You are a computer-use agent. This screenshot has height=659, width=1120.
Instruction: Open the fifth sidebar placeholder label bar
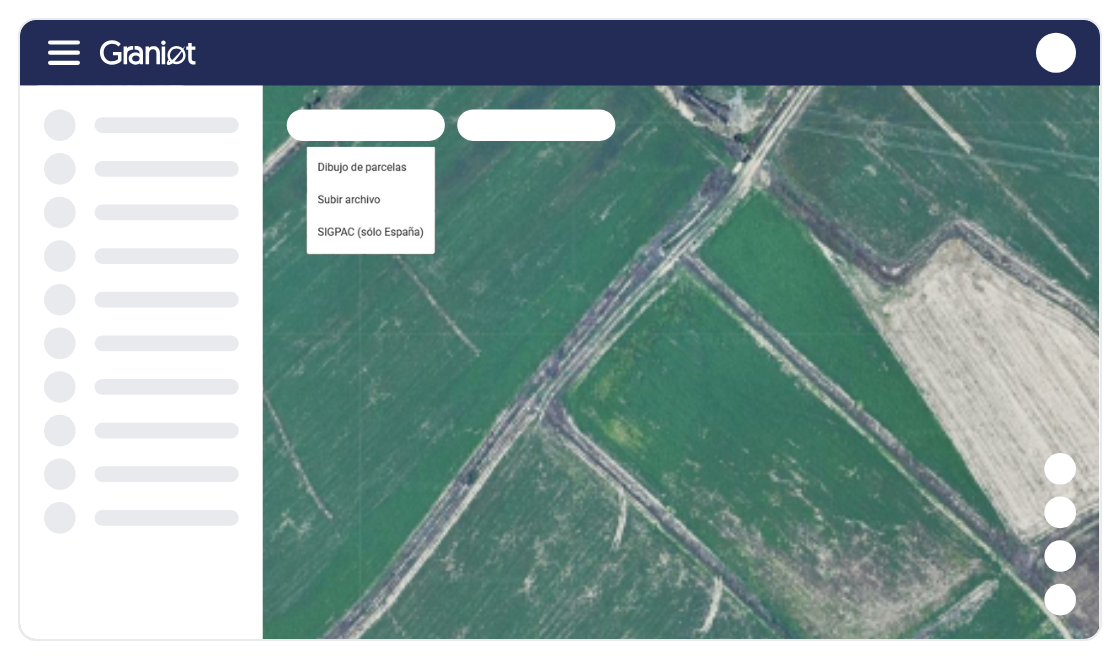pos(166,300)
